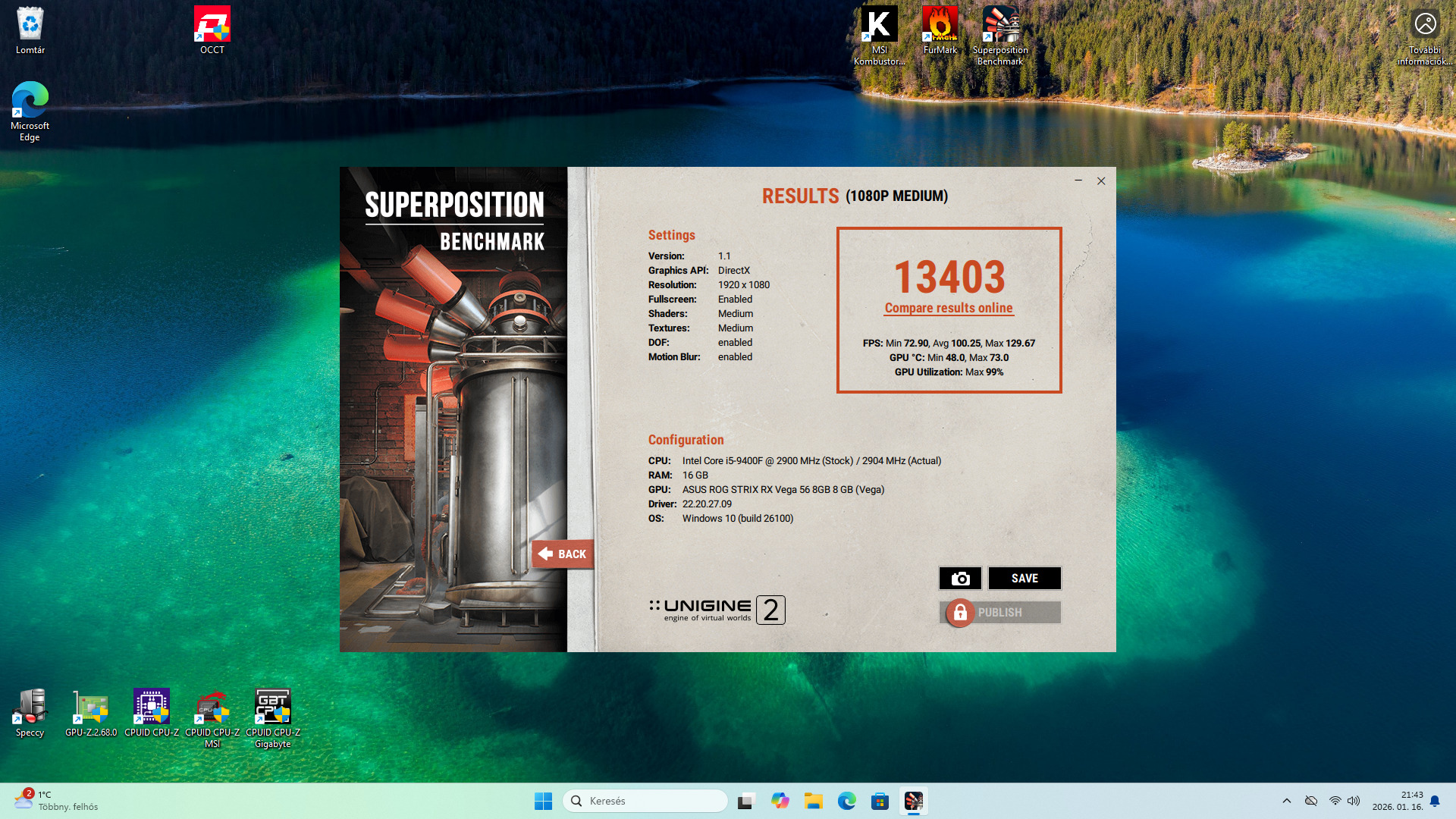
Task: Open Compare results online link
Action: [x=948, y=308]
